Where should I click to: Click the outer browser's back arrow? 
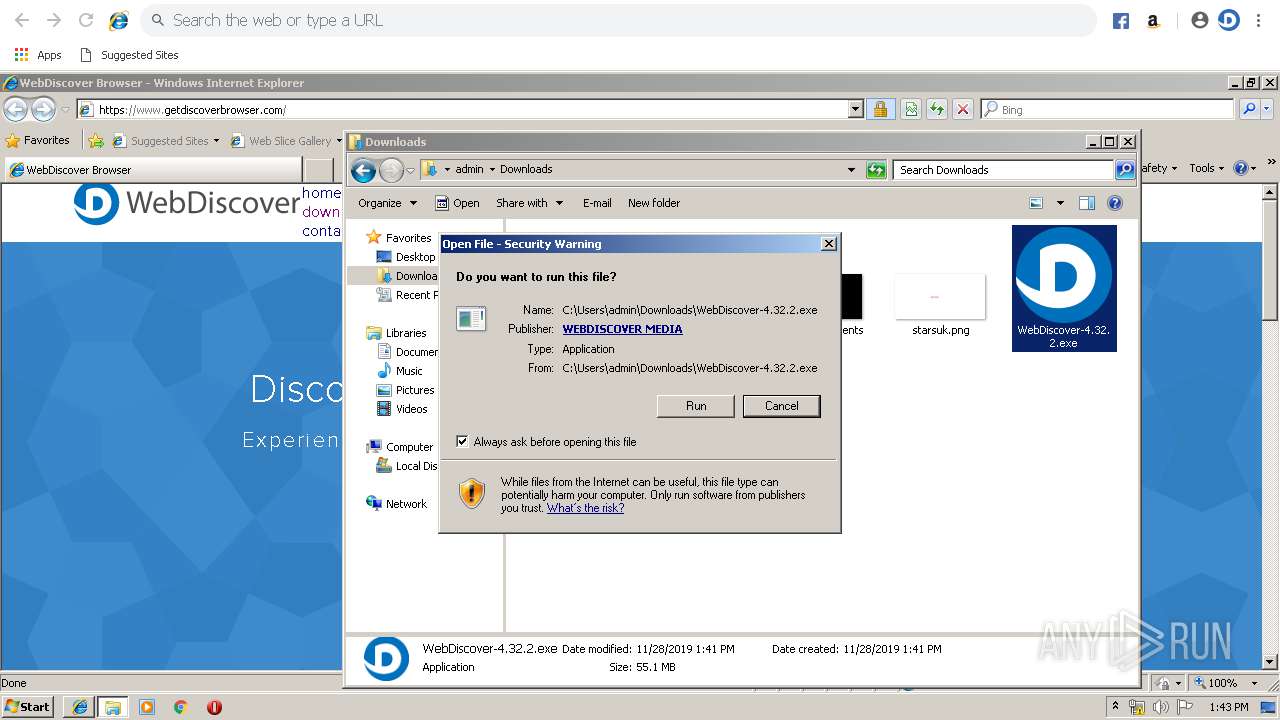[21, 20]
